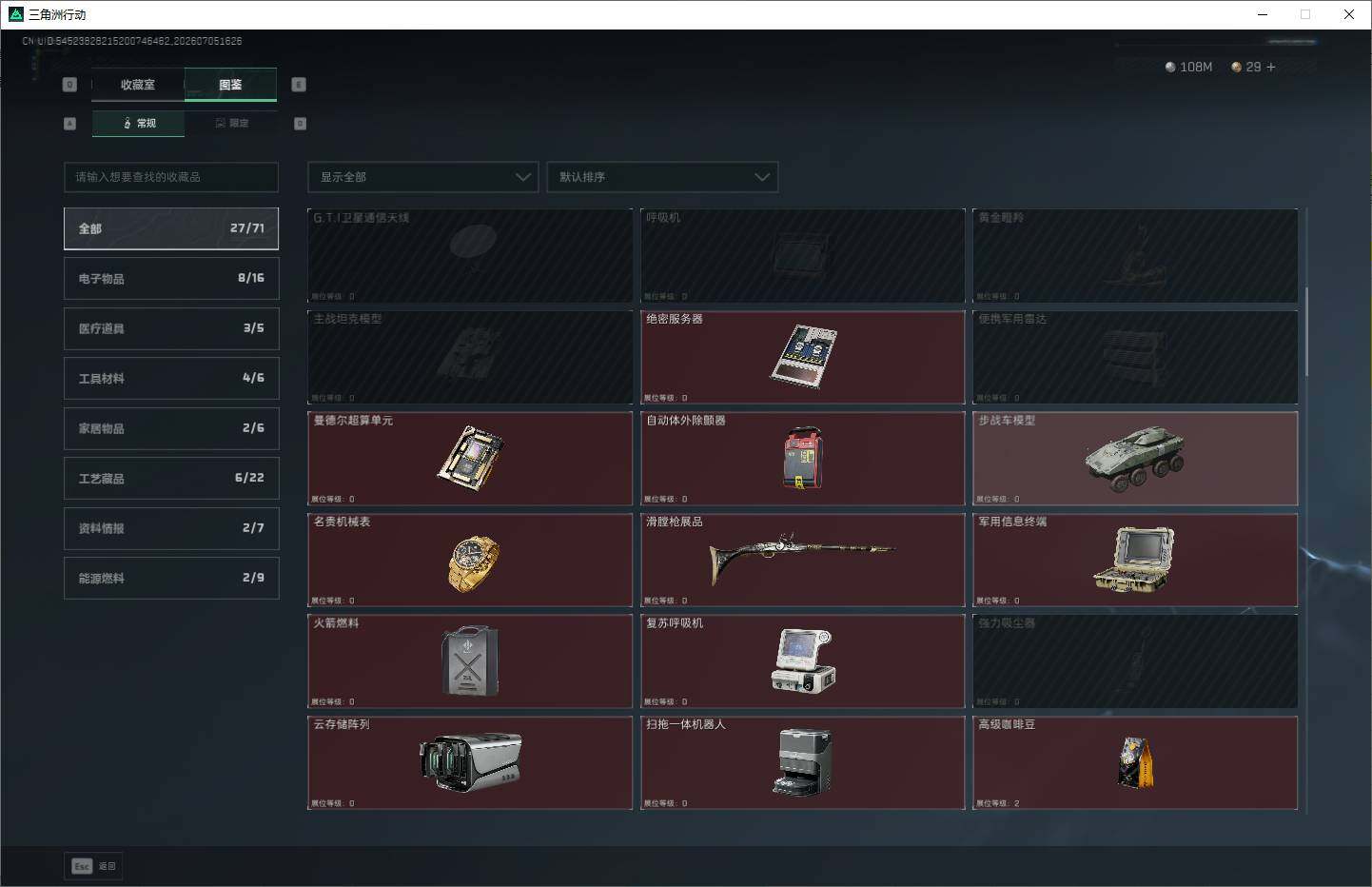Open the 绝密服务器 item card
The width and height of the screenshot is (1372, 887).
[x=803, y=357]
